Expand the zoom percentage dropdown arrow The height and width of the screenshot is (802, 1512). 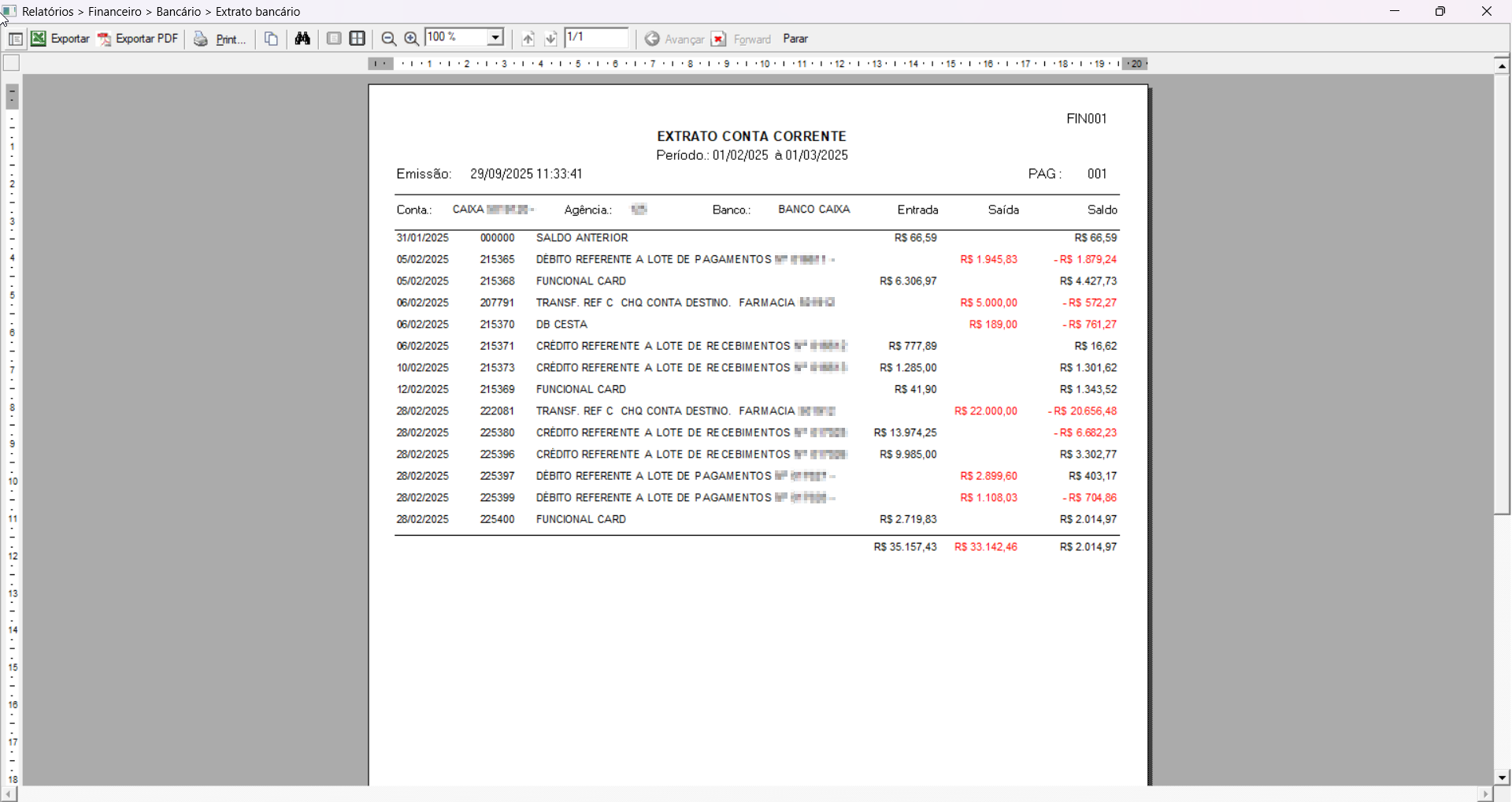click(495, 38)
